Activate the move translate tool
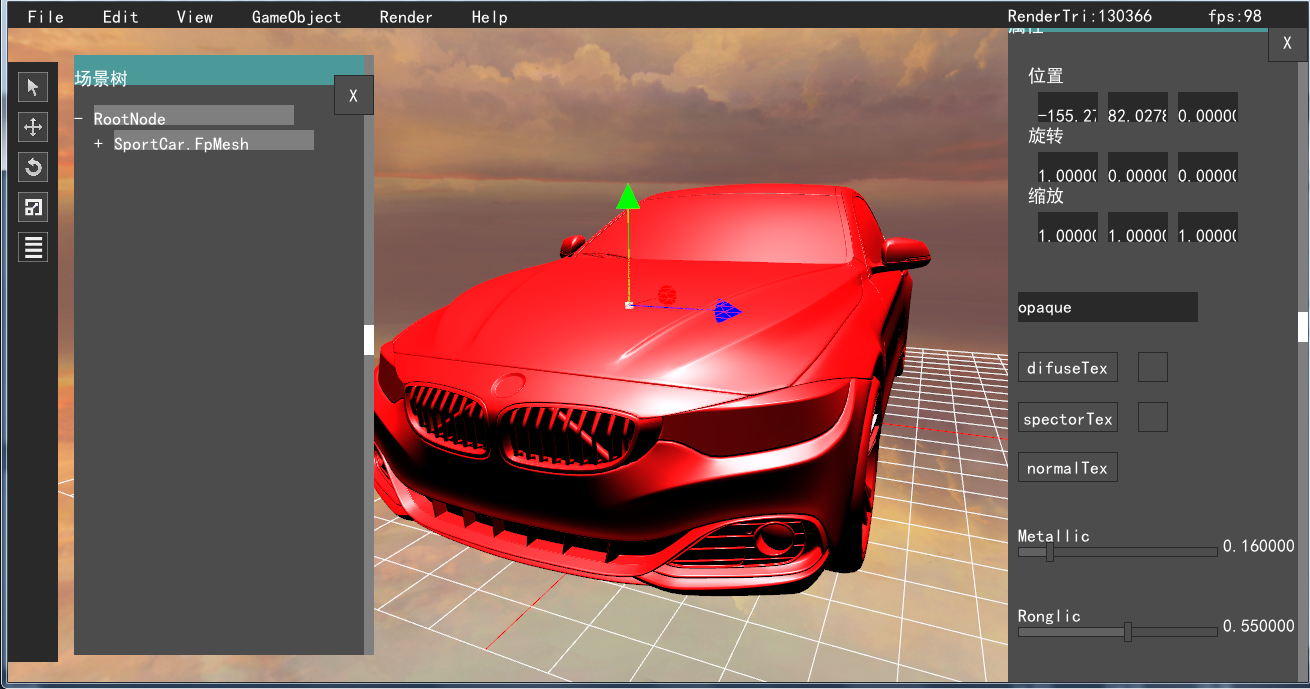Screen dimensions: 1310x689 click(x=33, y=127)
